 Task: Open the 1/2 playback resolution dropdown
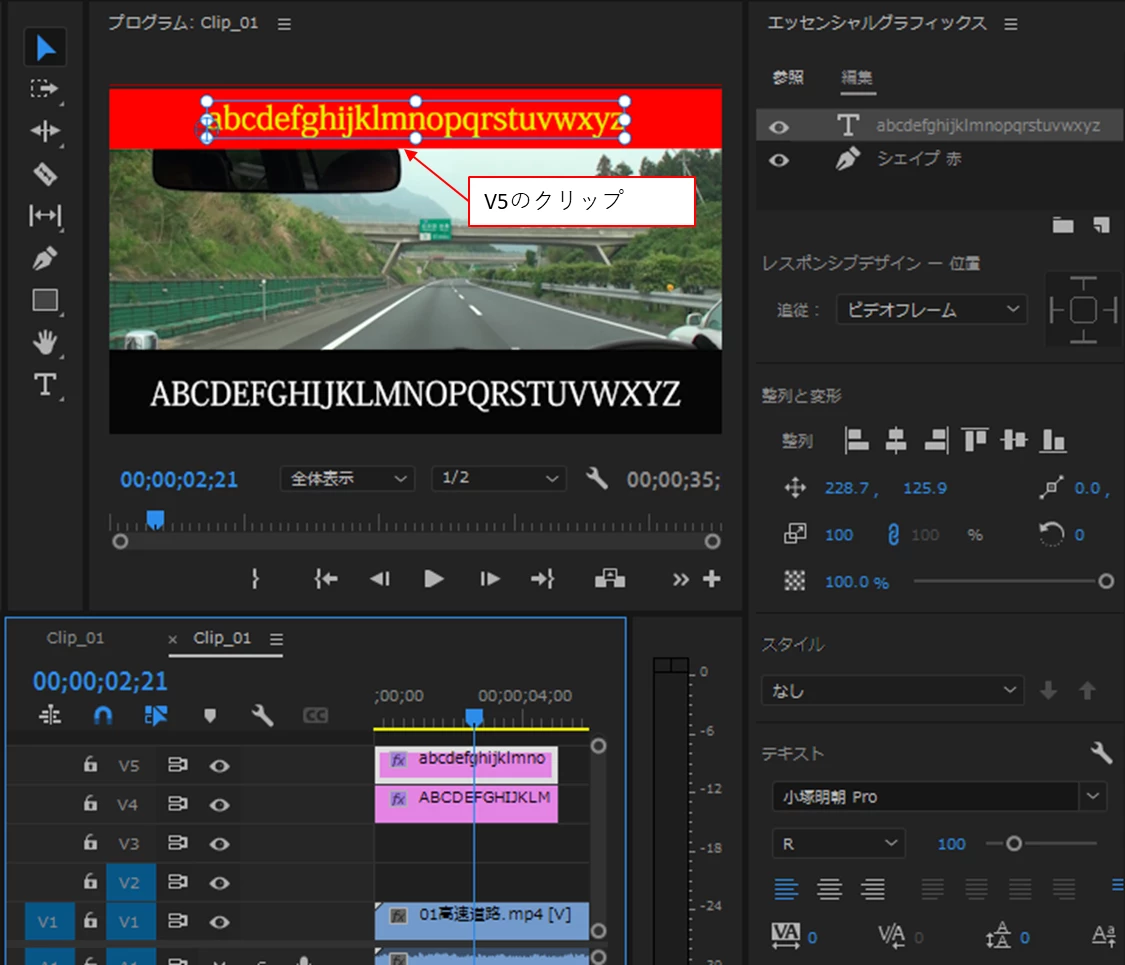[499, 478]
